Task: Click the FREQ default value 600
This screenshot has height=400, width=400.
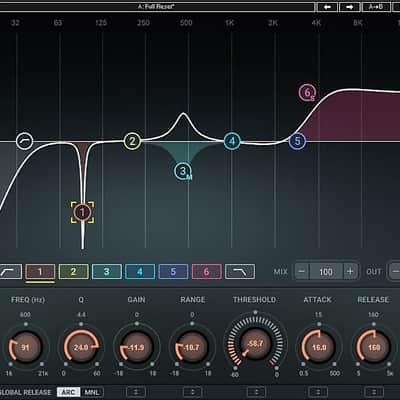Action: point(25,315)
